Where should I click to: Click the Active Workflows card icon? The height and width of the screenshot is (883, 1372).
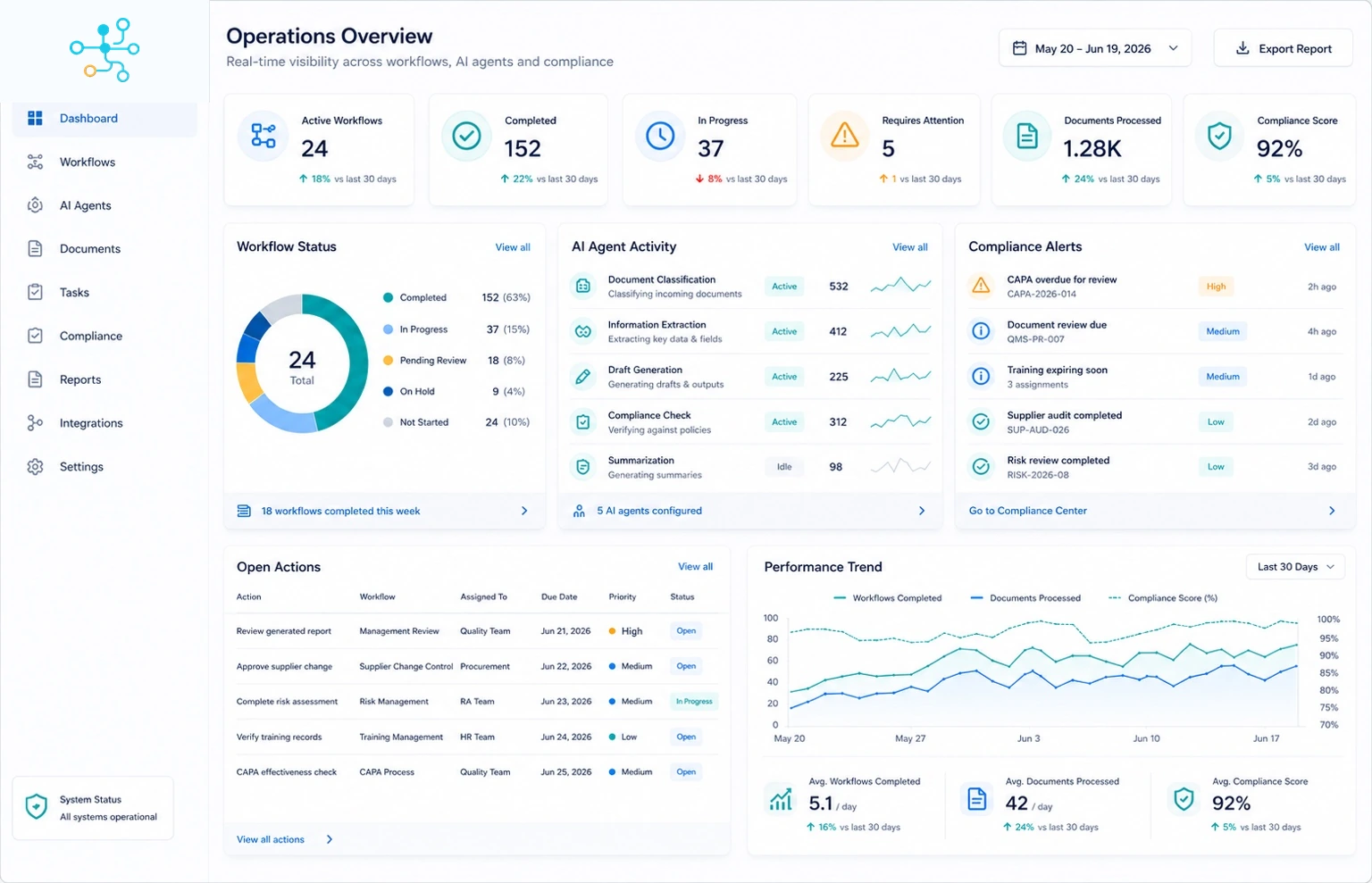click(x=264, y=136)
